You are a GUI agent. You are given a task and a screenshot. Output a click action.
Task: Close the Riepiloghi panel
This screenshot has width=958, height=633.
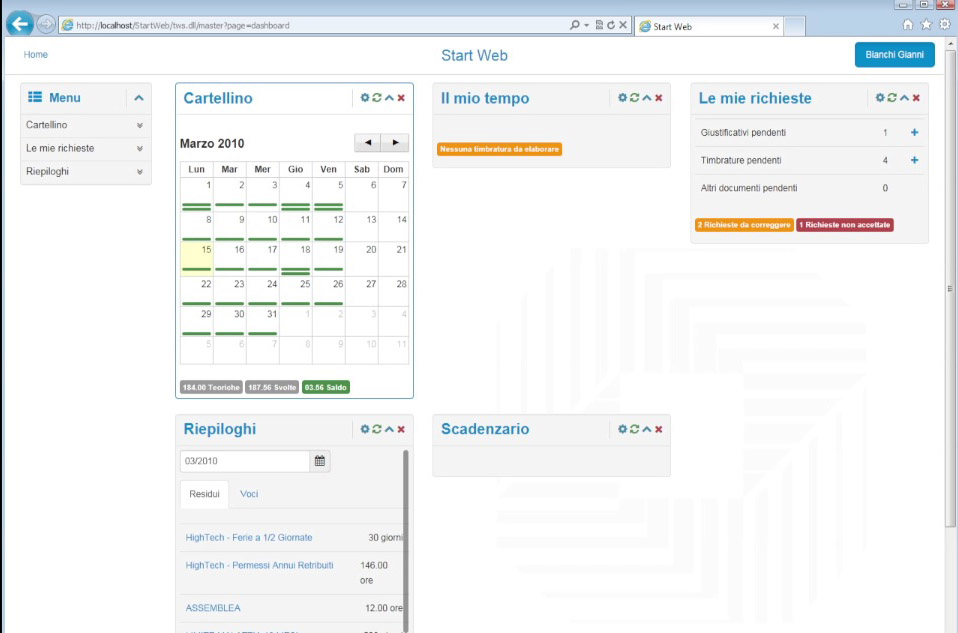coord(401,429)
